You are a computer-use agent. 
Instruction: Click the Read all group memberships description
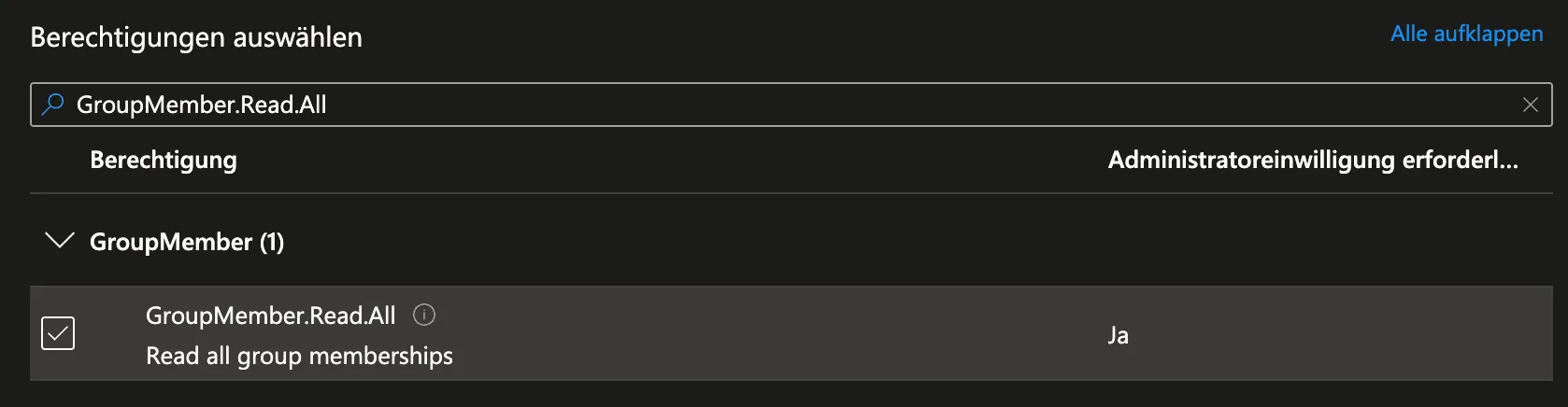[299, 356]
